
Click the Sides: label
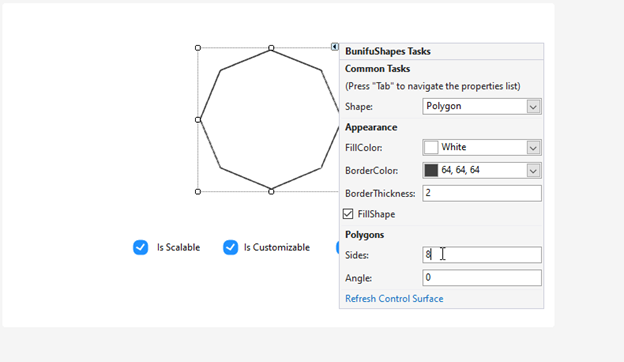point(357,255)
